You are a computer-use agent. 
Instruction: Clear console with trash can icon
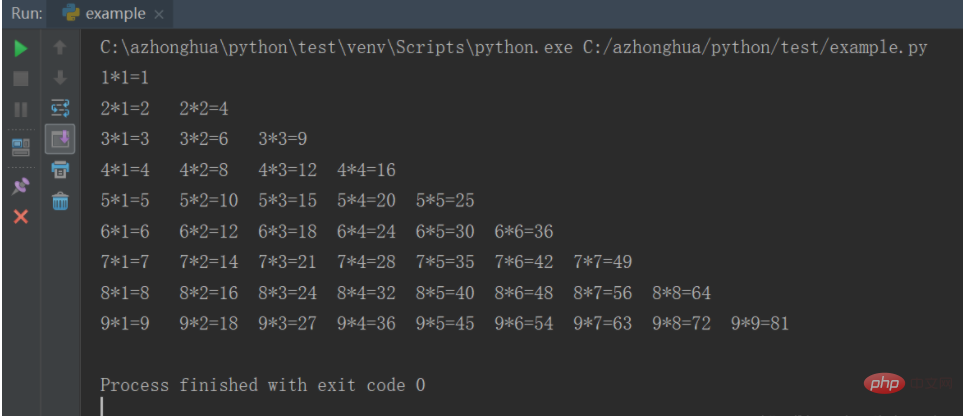tap(60, 202)
